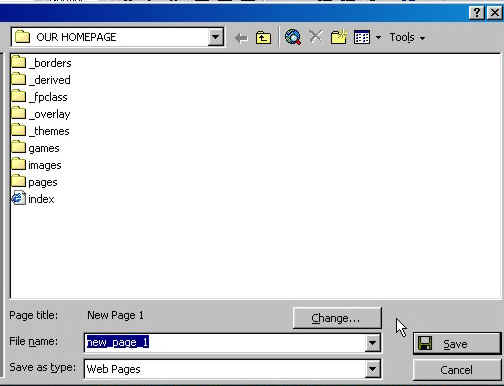Click the Delete X toolbar icon
This screenshot has width=504, height=386.
tap(316, 37)
